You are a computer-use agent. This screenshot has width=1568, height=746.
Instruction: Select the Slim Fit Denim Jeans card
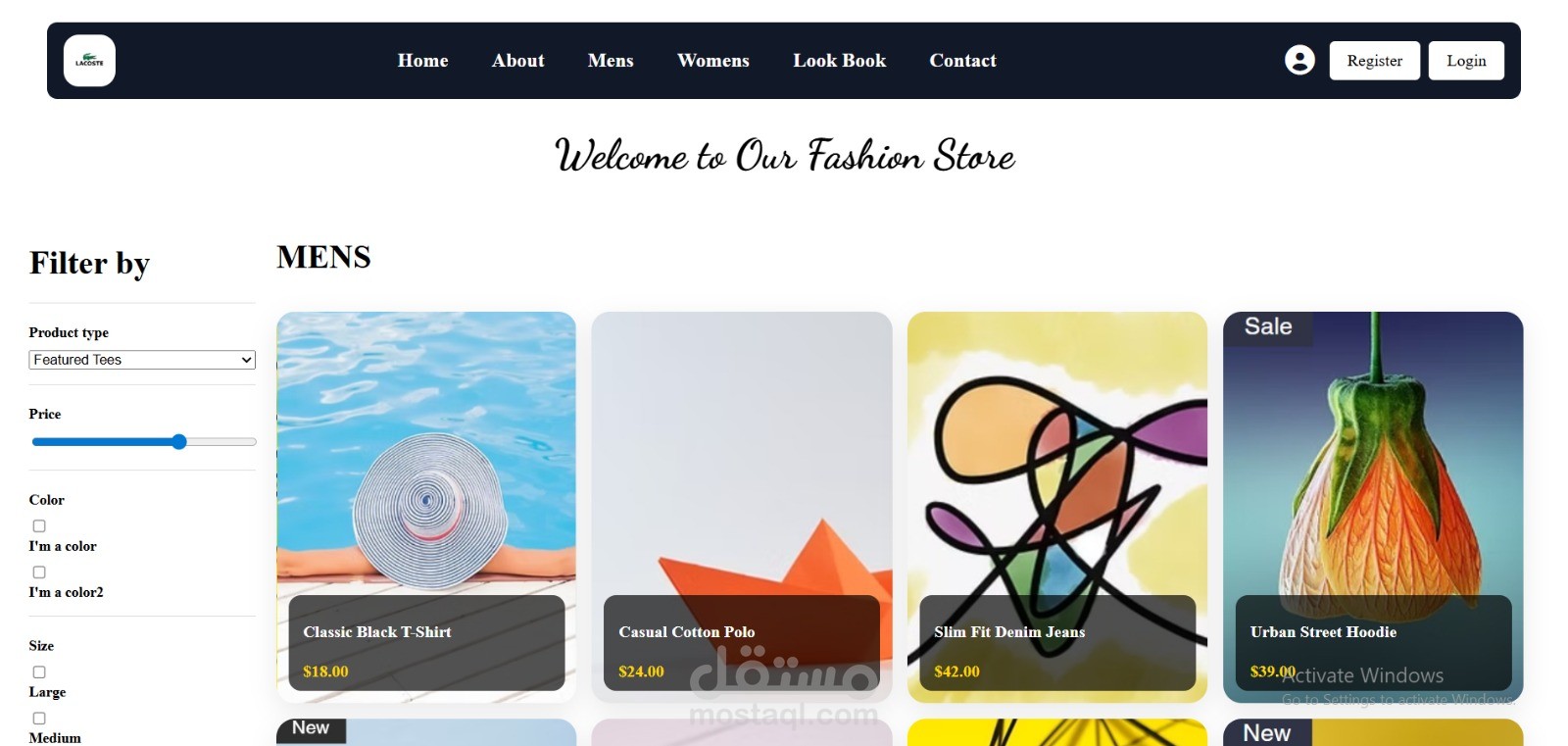1057,507
